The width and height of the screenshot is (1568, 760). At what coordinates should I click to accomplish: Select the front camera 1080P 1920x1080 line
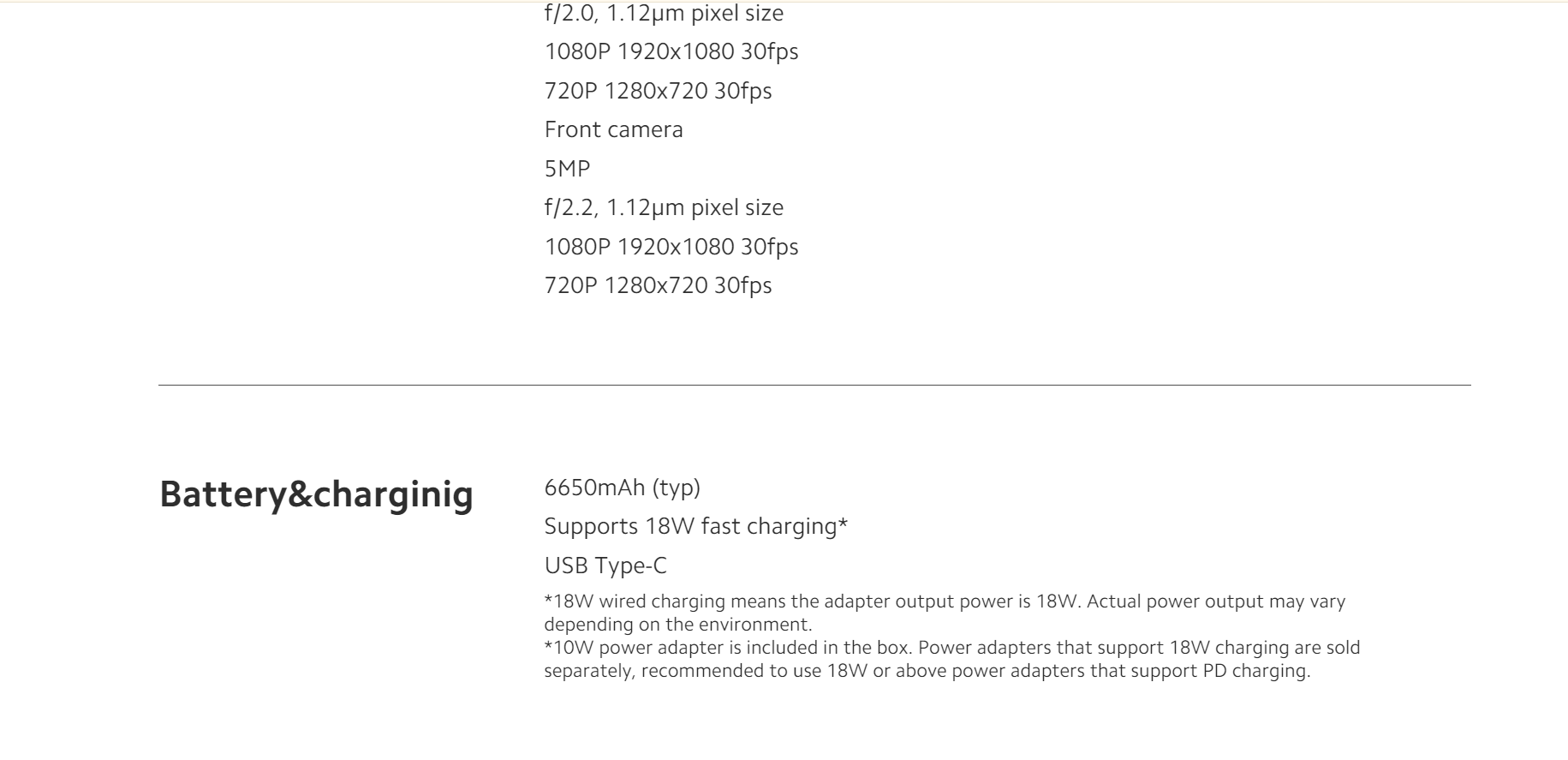click(671, 247)
